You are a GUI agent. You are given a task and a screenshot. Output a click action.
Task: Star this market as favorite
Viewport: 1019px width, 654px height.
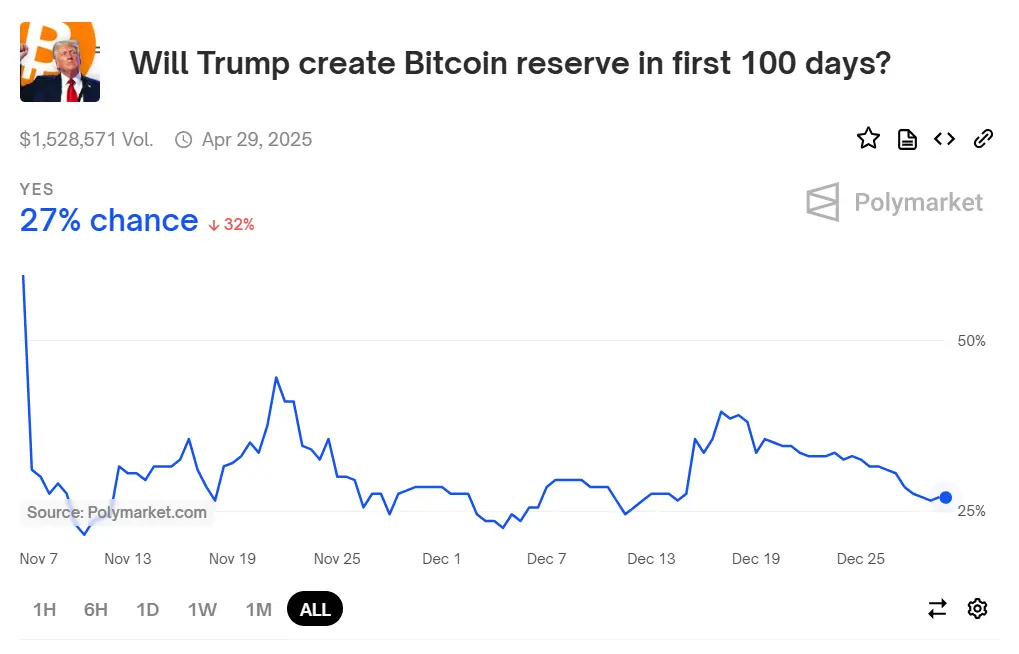pos(867,138)
